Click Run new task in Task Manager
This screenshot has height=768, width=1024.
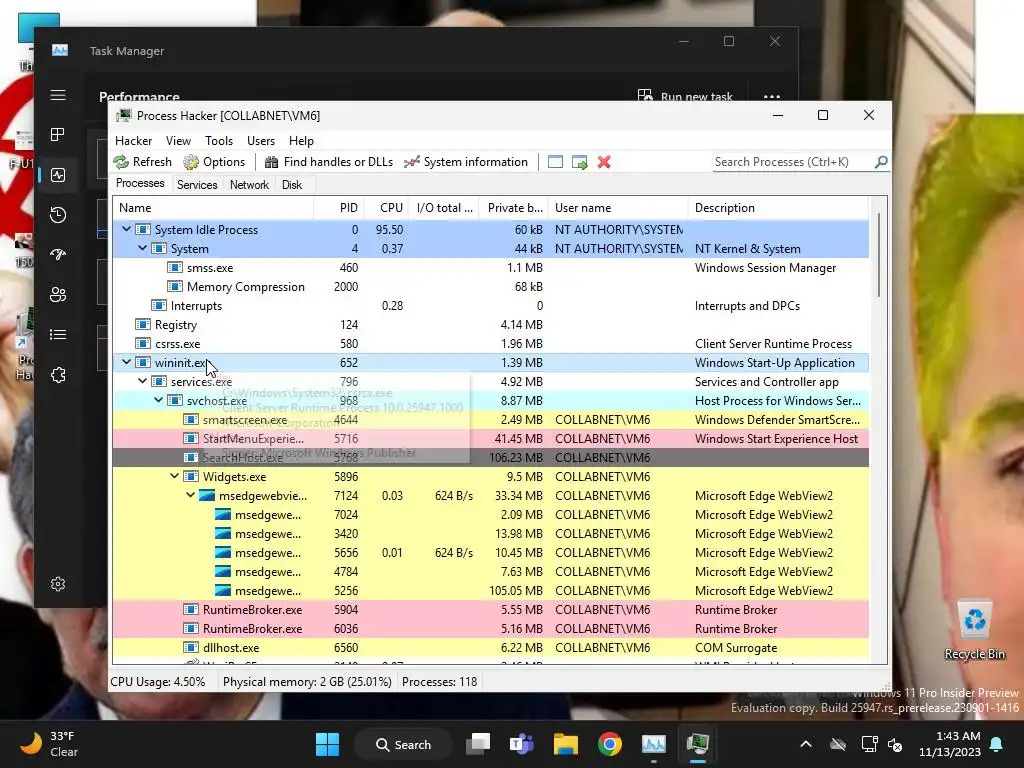coord(685,97)
